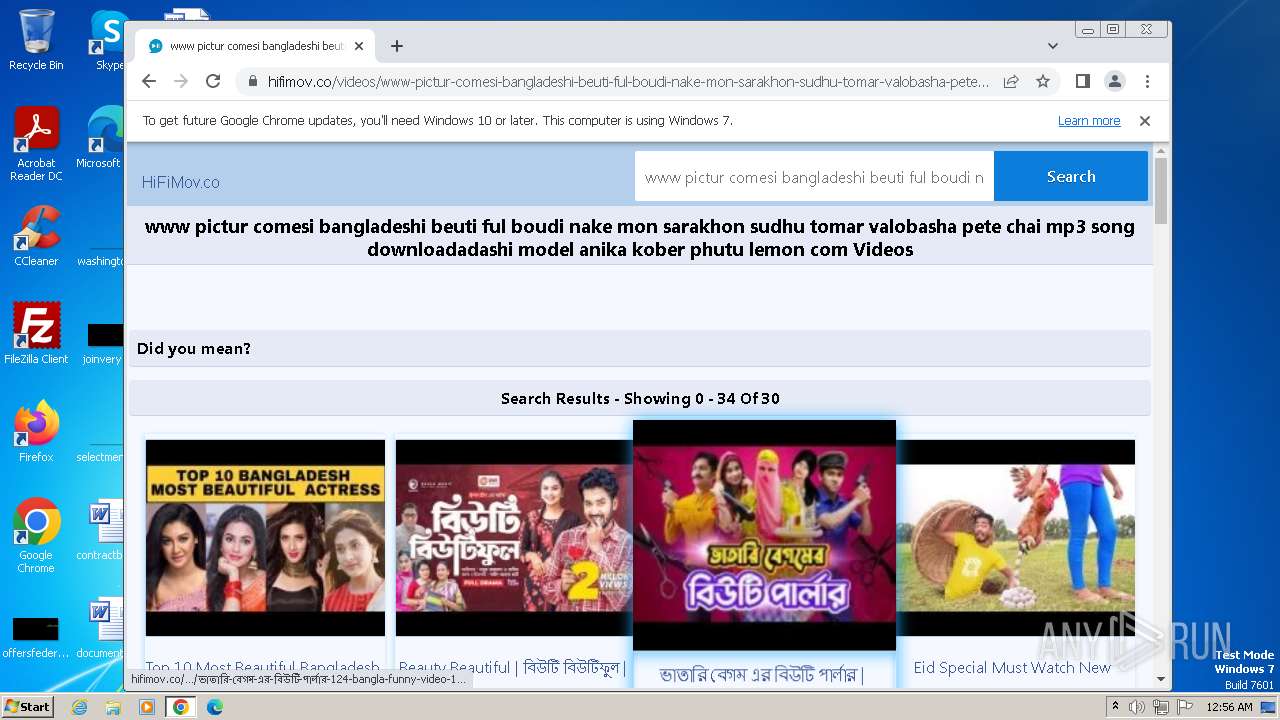Open the Start menu
This screenshot has width=1280, height=720.
pos(28,706)
